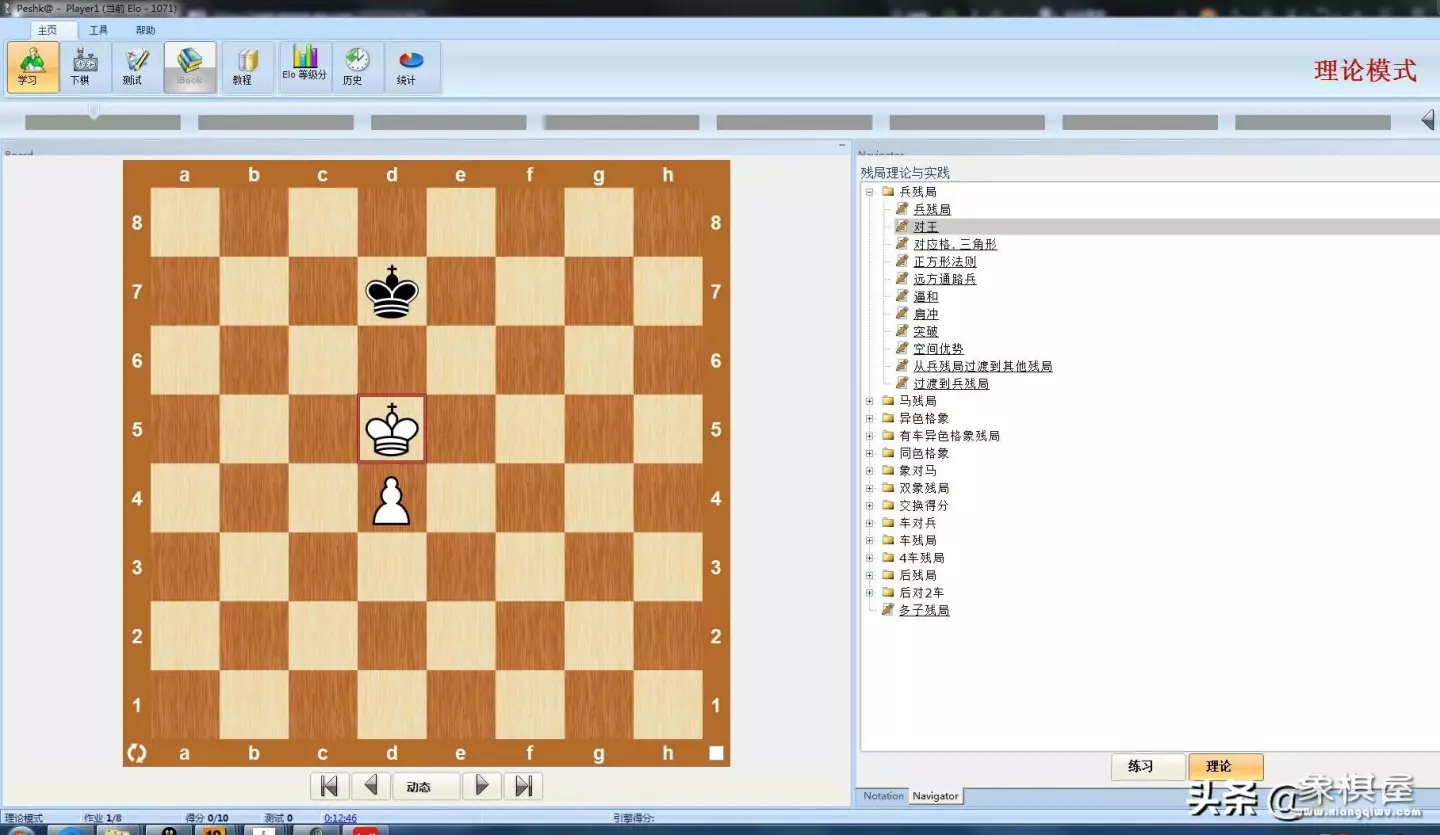This screenshot has height=835, width=1440.
Task: Switch to the Notation tab
Action: [883, 796]
